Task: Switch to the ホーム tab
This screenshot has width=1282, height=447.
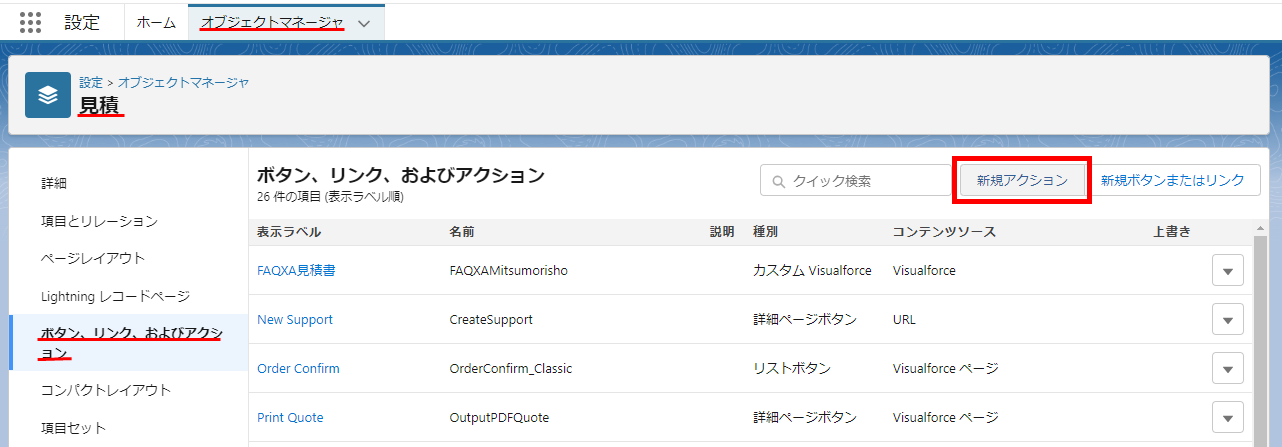Action: (156, 22)
